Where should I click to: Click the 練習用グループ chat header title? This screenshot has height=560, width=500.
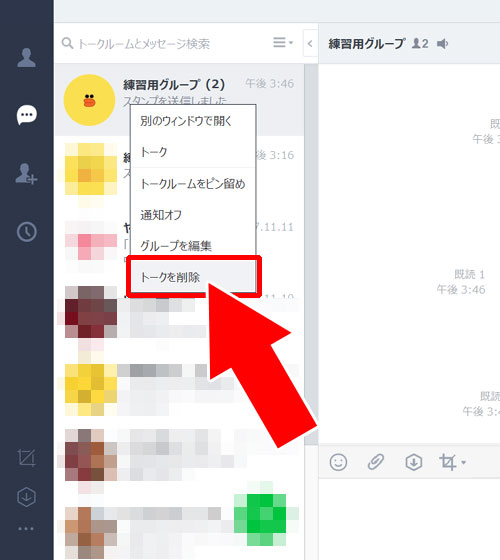point(367,44)
